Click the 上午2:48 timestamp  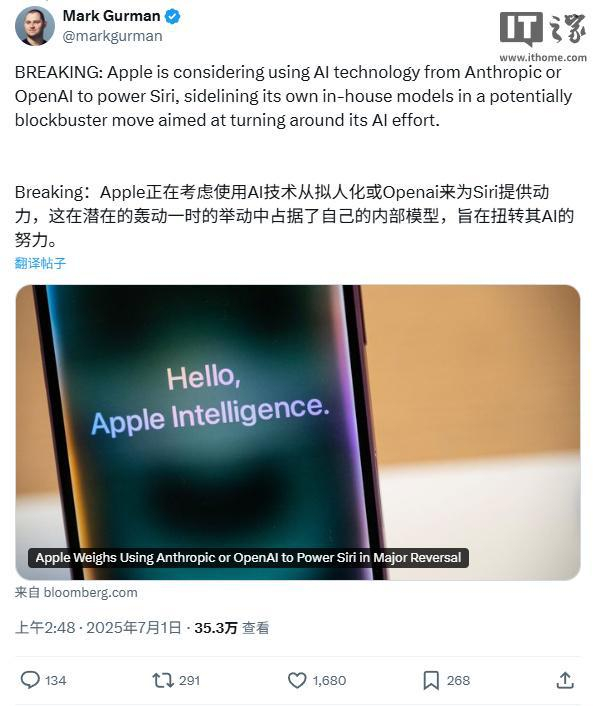pyautogui.click(x=45, y=628)
